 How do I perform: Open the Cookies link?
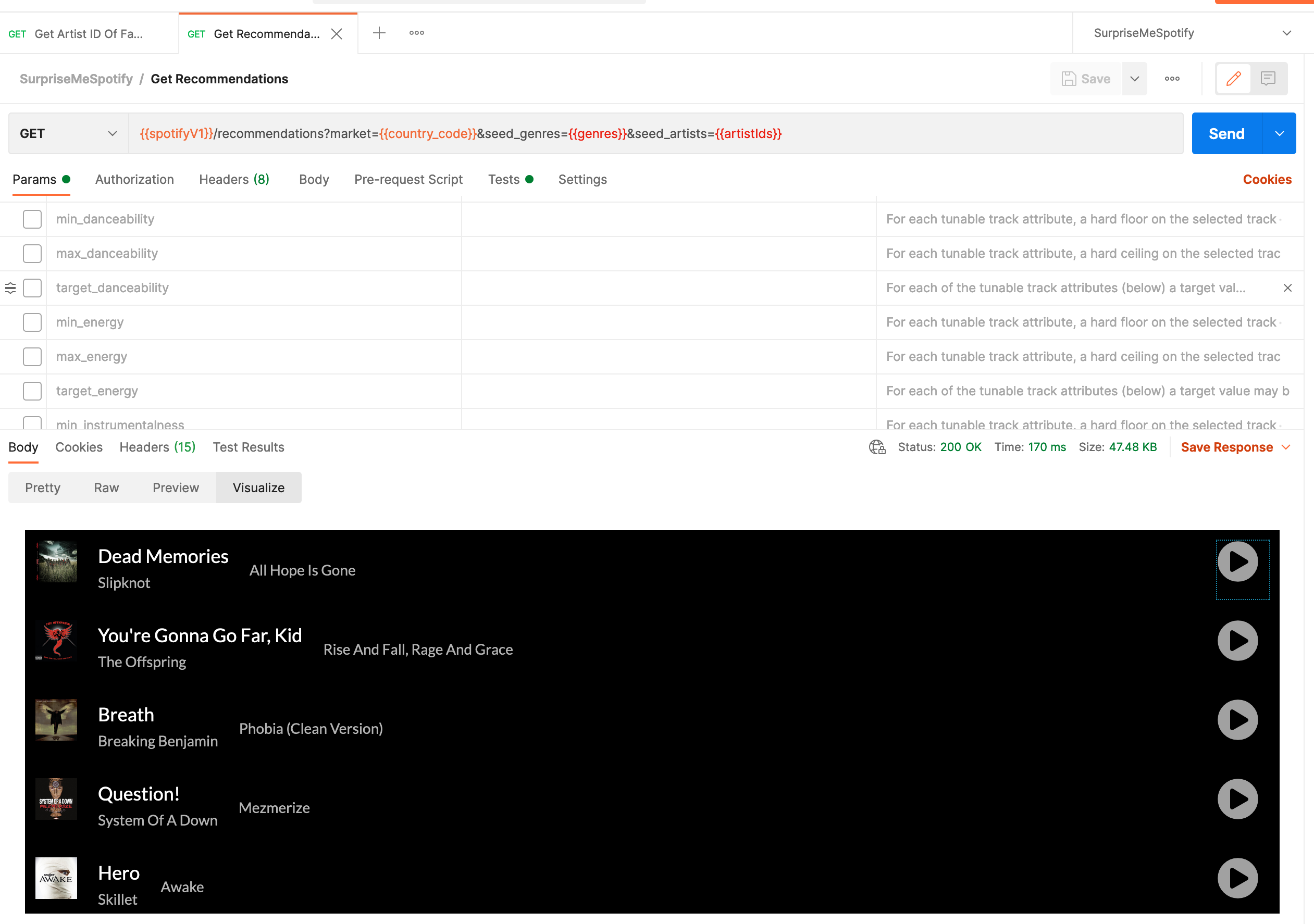(x=1267, y=180)
